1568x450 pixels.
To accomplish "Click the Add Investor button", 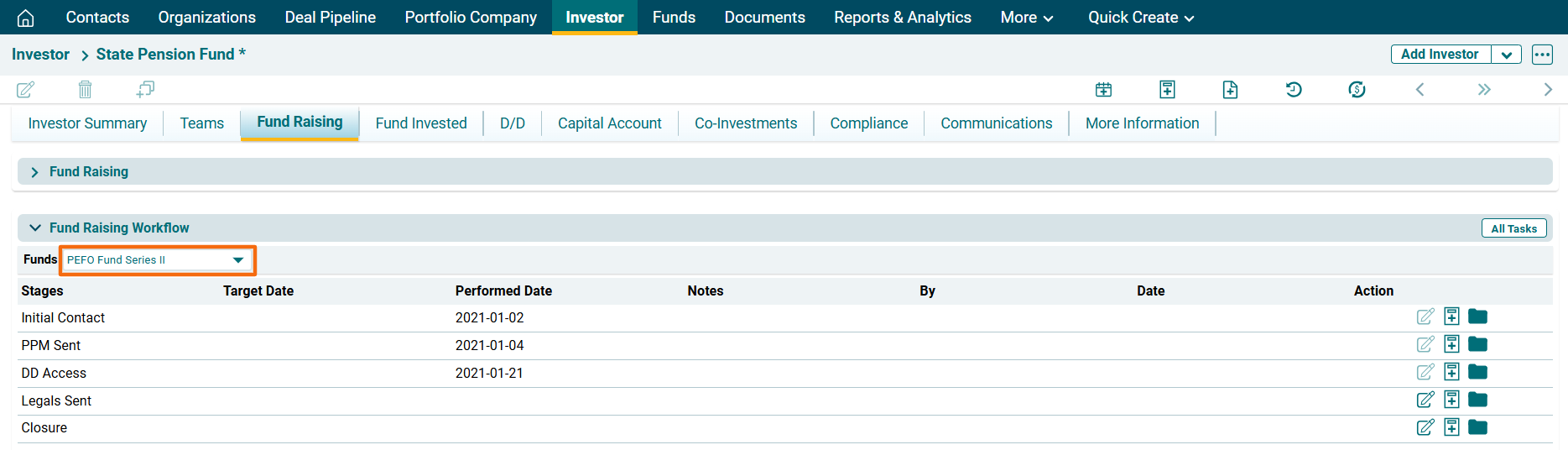I will (1440, 55).
